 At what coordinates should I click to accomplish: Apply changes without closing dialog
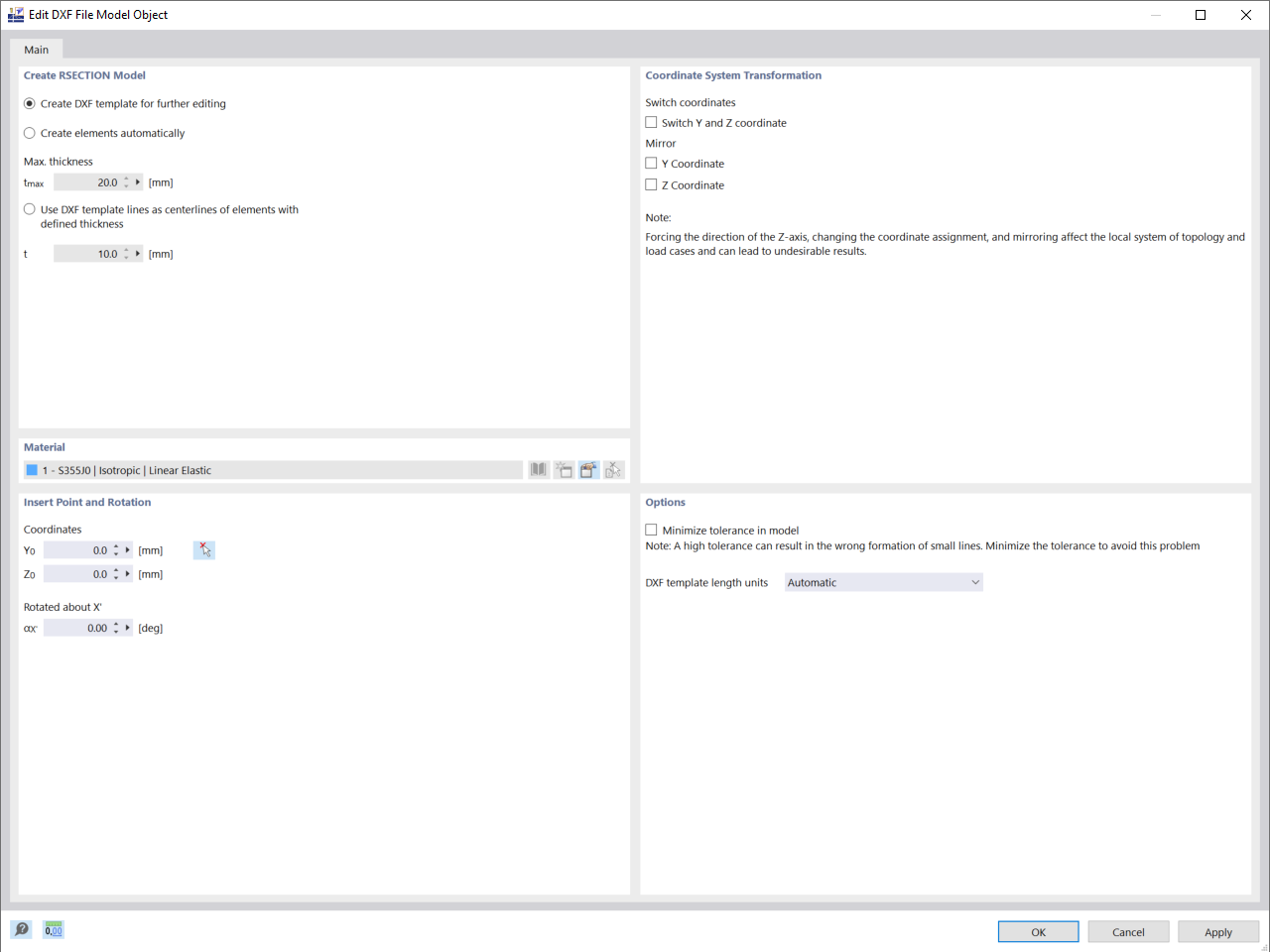(x=1218, y=931)
